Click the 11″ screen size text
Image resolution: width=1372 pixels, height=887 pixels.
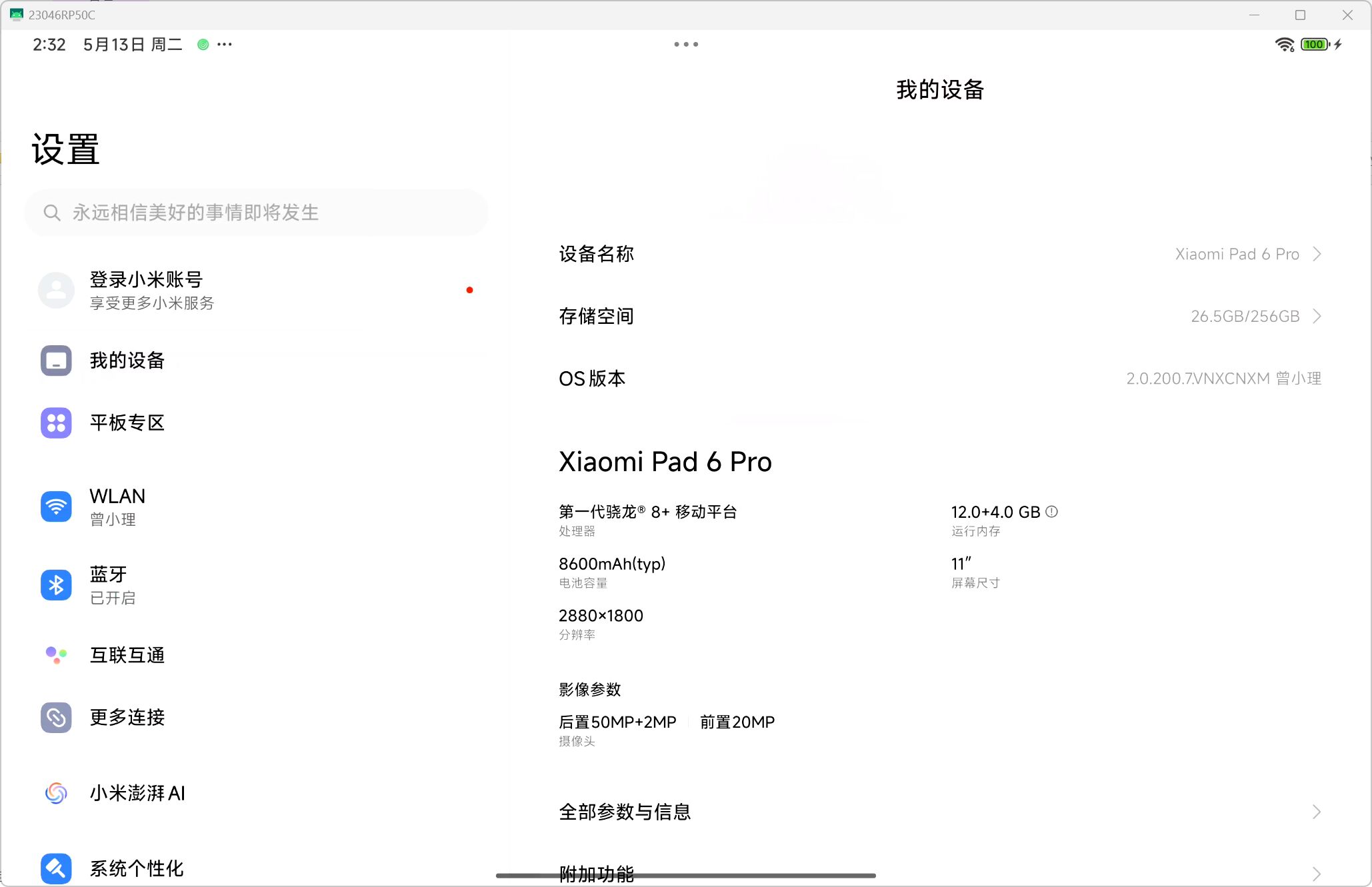tap(961, 564)
